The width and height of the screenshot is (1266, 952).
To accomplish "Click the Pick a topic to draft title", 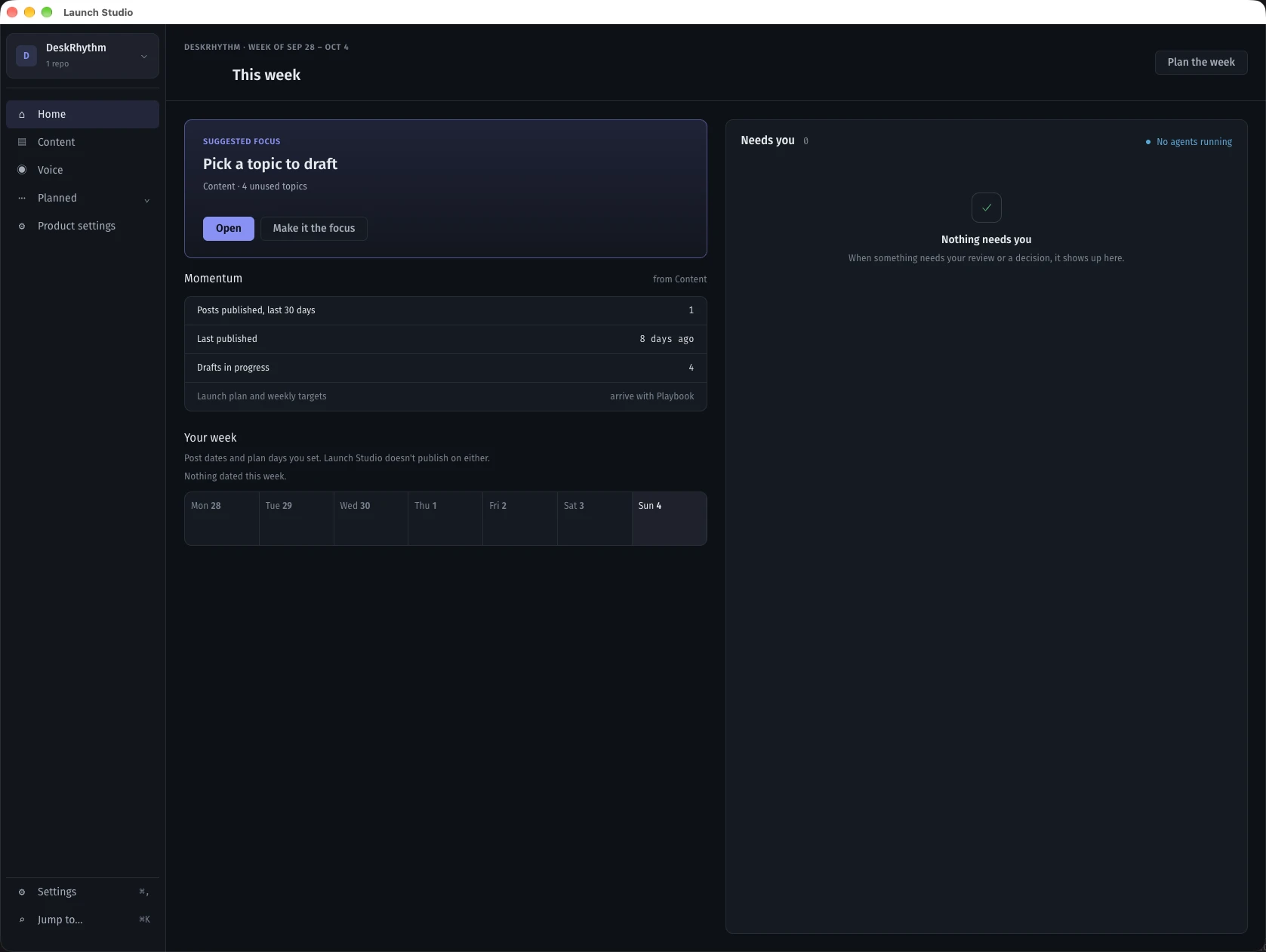I will click(x=270, y=164).
